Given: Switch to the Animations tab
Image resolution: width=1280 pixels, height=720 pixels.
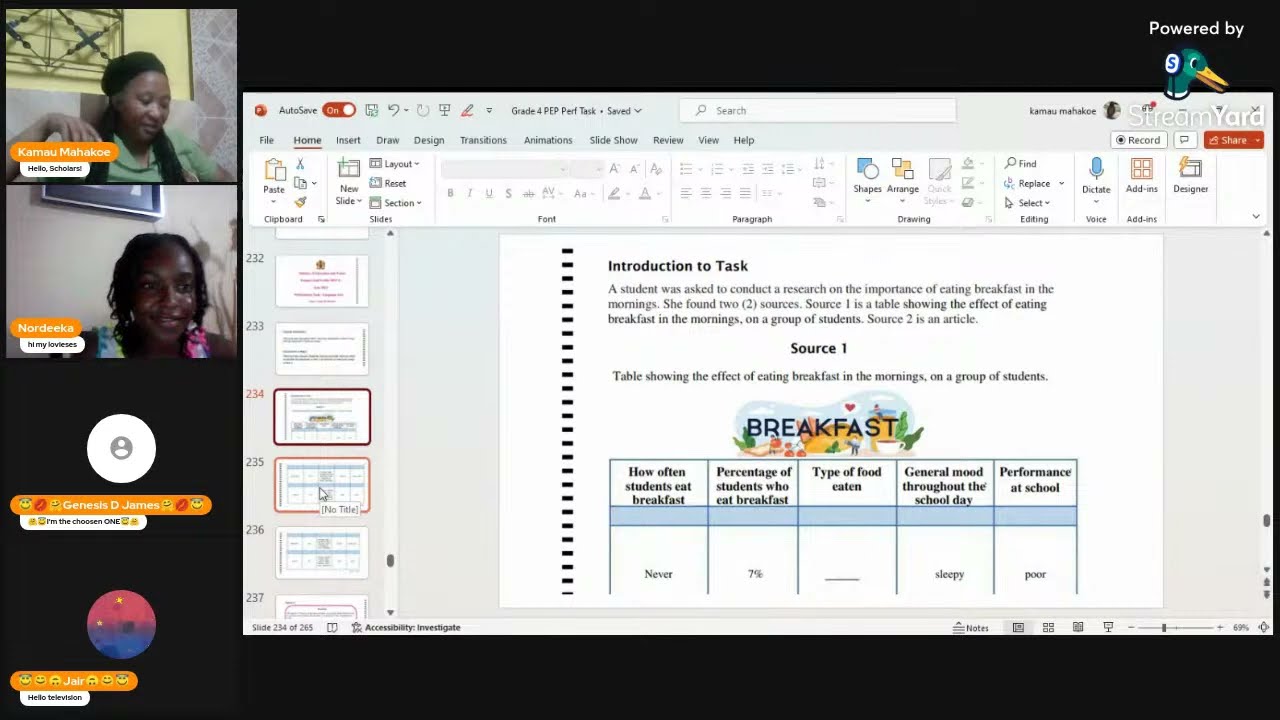Looking at the screenshot, I should tap(548, 140).
